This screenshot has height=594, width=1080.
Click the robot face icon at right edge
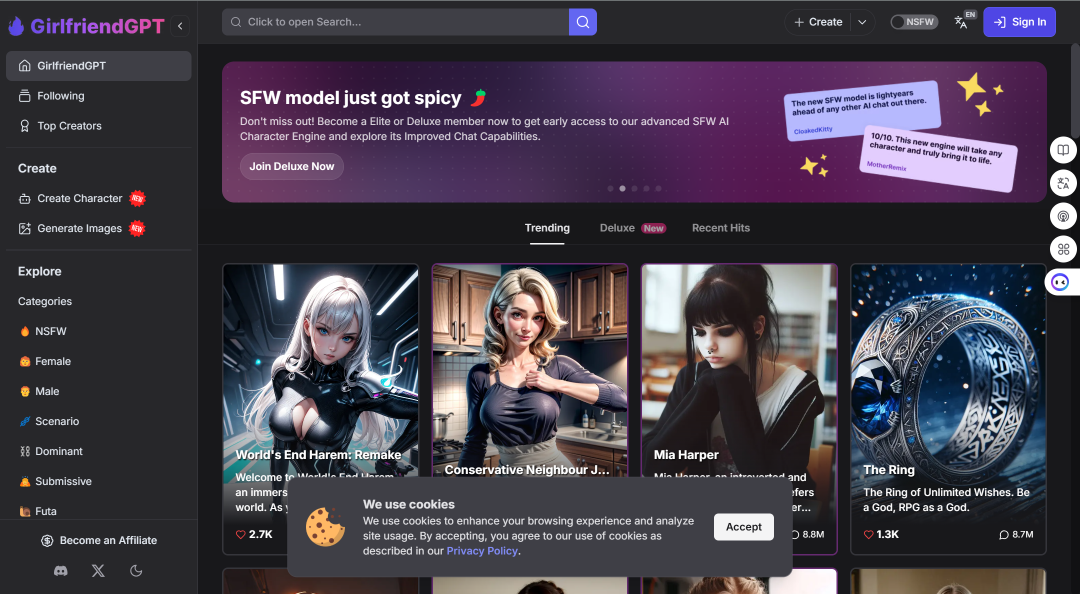(1061, 282)
